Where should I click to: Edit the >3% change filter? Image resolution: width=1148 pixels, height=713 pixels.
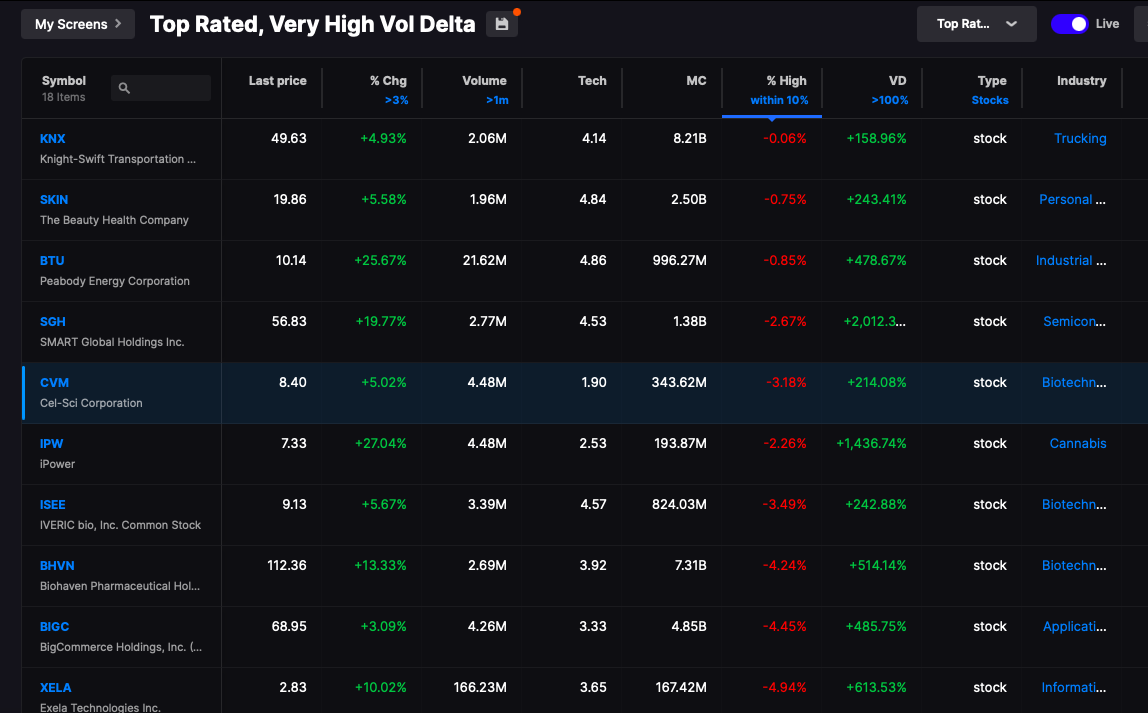396,100
